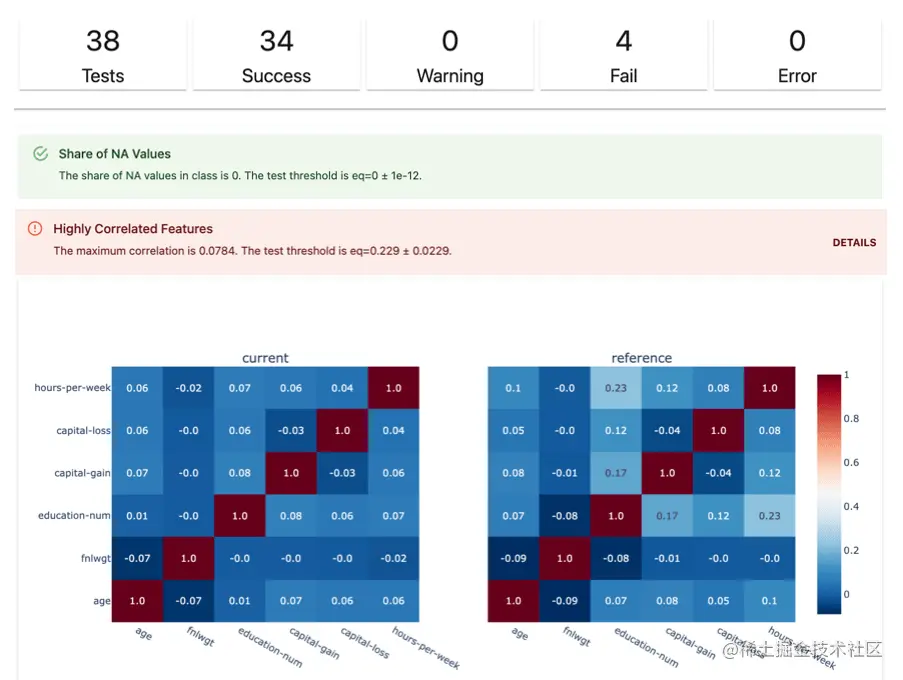Select the Success counter card

tap(276, 56)
